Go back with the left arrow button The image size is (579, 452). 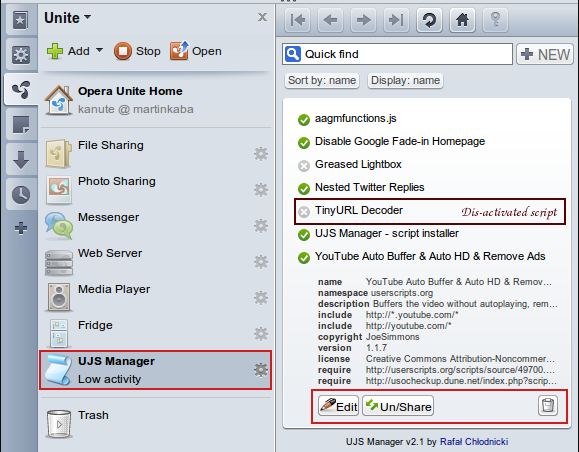tap(330, 20)
